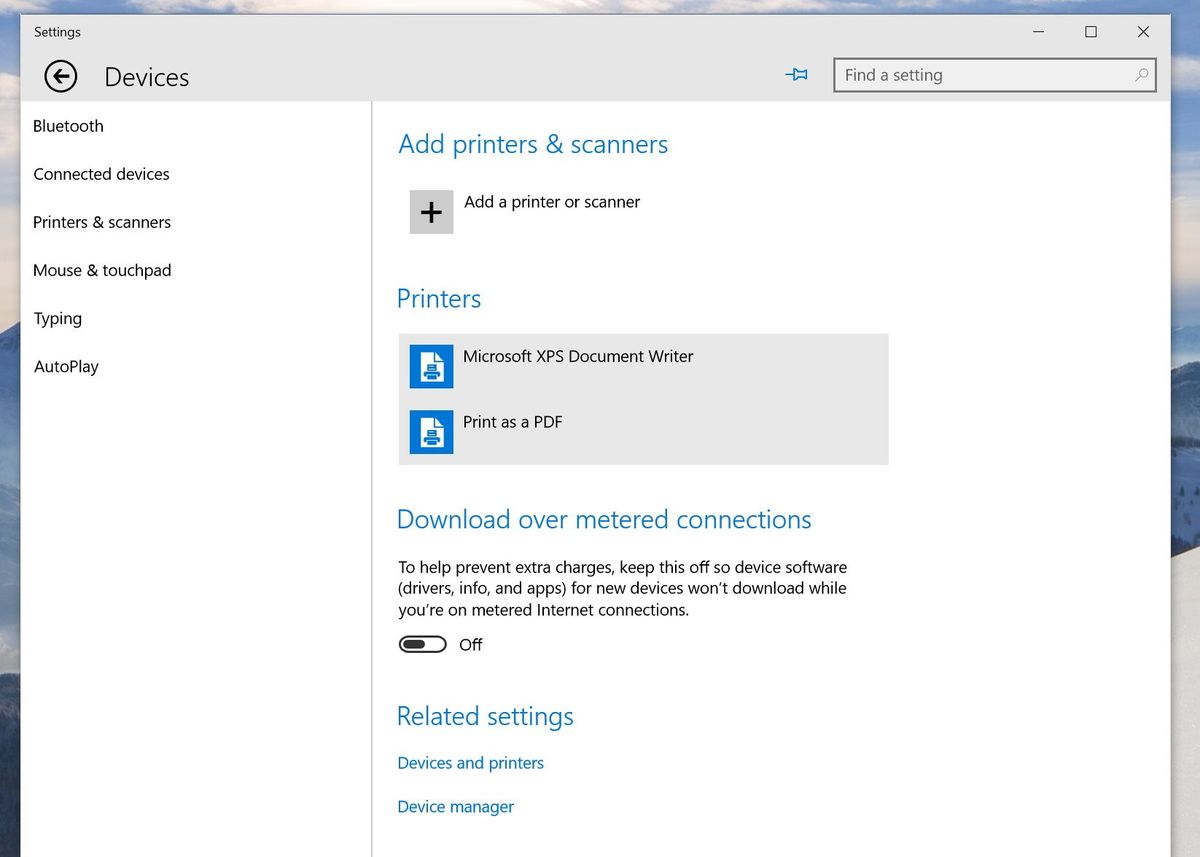Select Microsoft XPS Document Writer from Printers list
This screenshot has width=1200, height=857.
(x=578, y=356)
